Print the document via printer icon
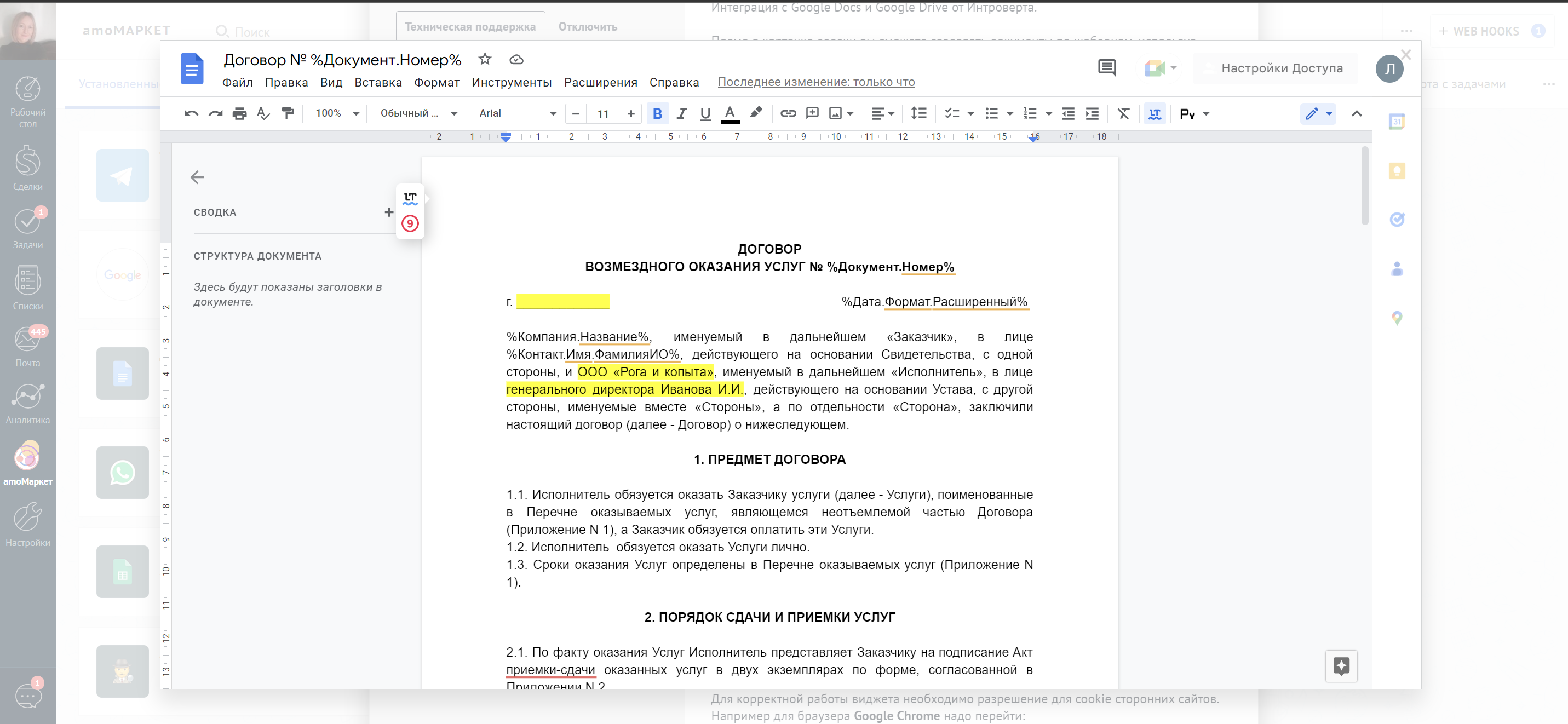Screen dimensions: 1568x724 (240, 114)
